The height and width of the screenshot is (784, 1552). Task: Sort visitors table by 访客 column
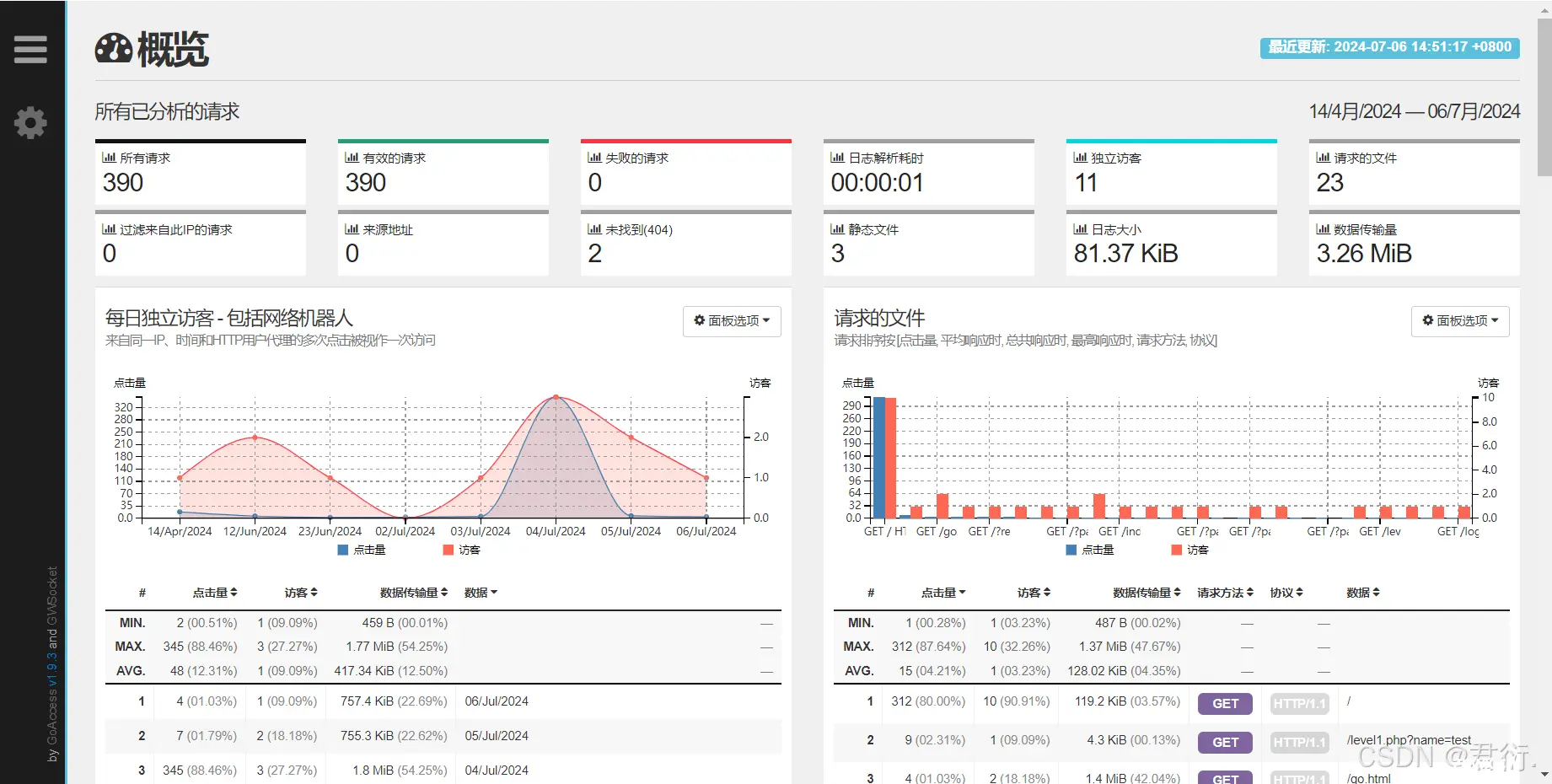click(301, 593)
